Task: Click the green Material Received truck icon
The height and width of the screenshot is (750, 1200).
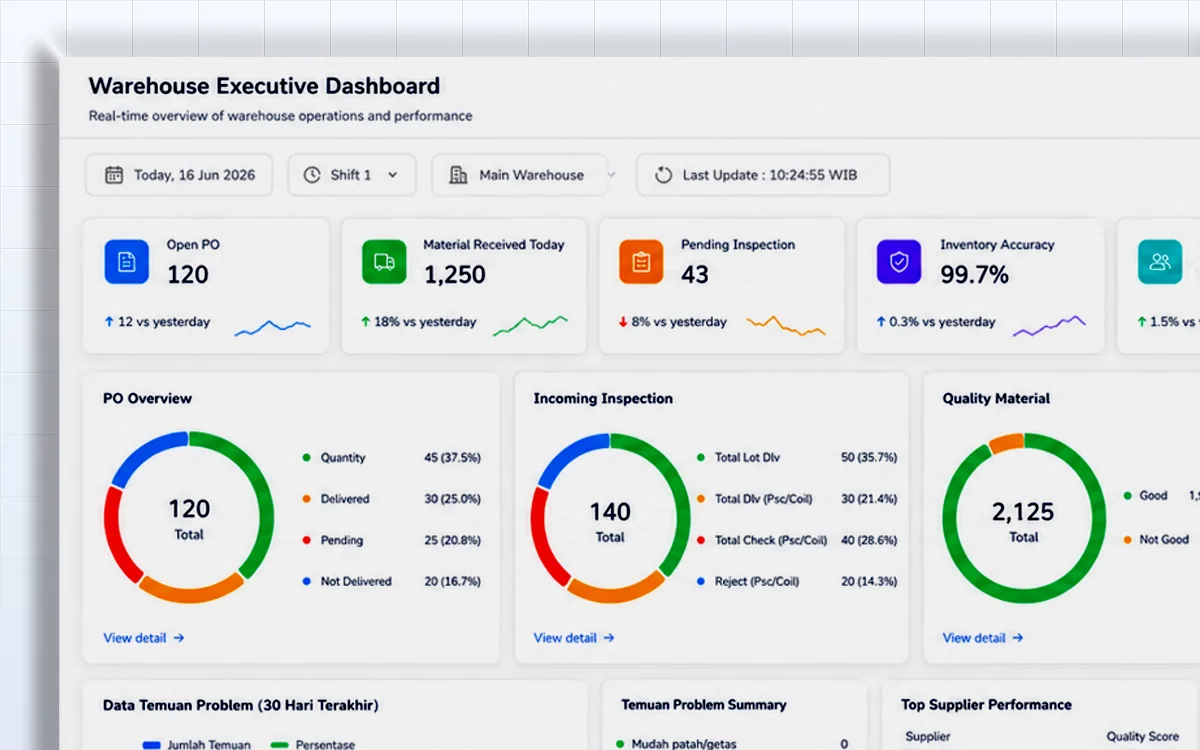Action: tap(384, 262)
